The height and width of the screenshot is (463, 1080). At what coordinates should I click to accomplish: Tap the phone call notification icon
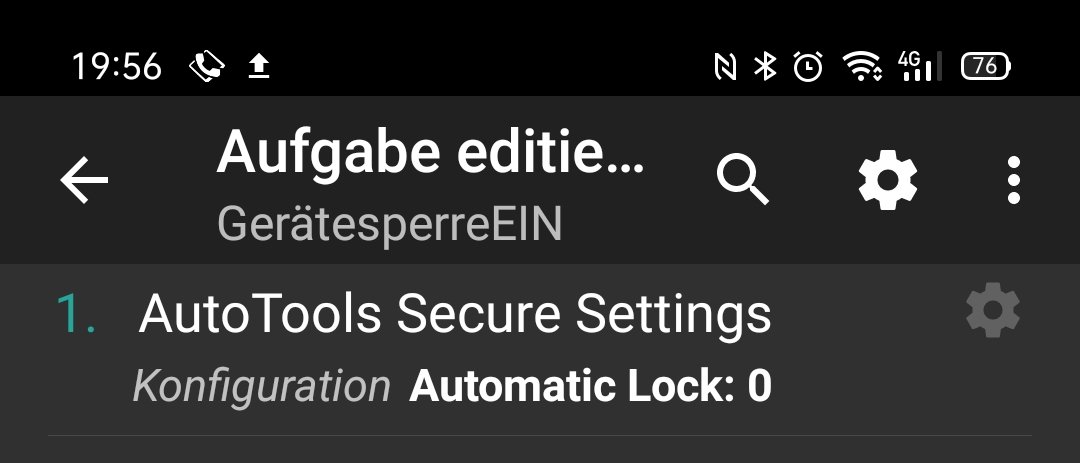(x=207, y=67)
